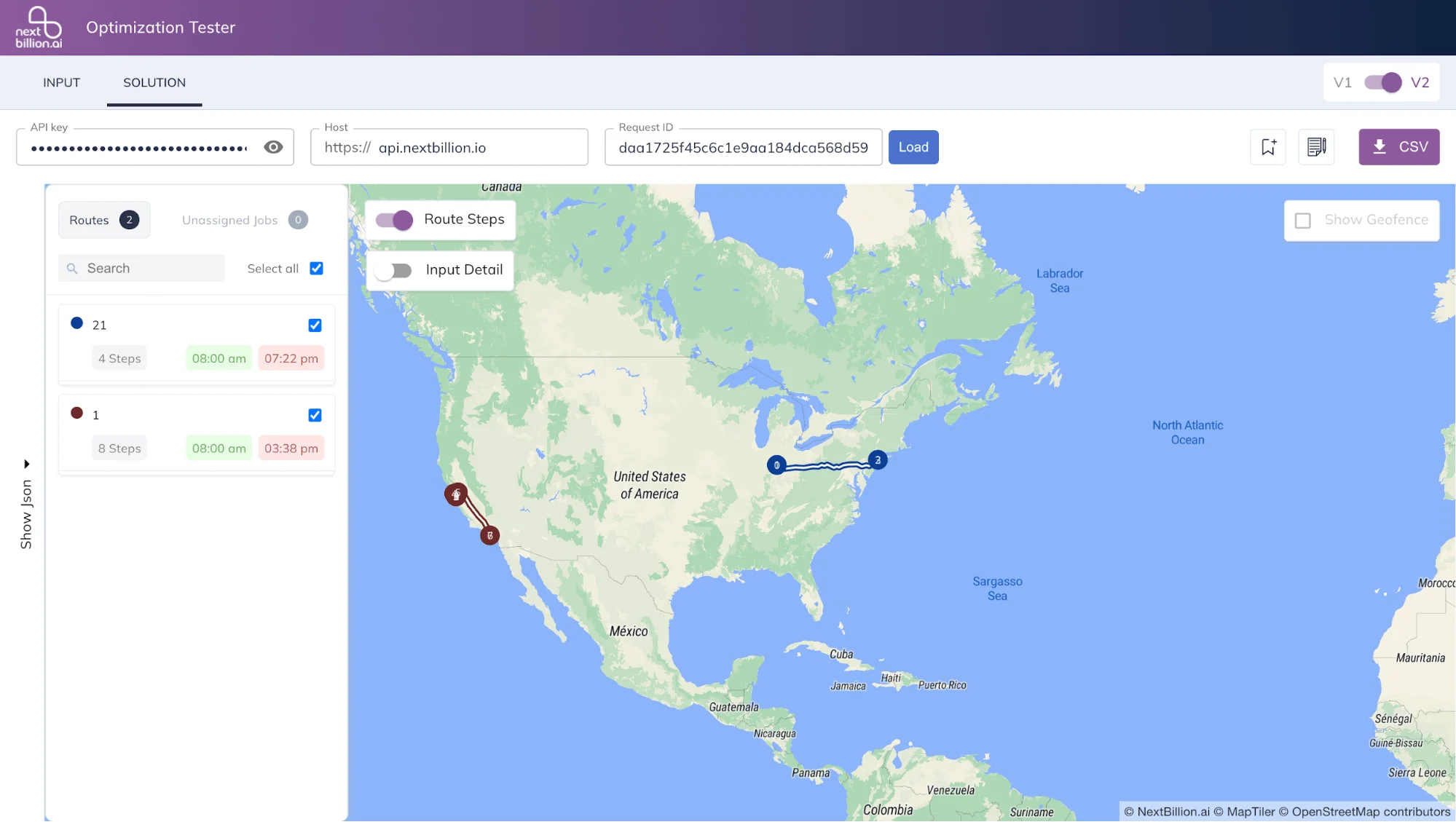
Task: Select the INPUT tab
Action: [61, 82]
